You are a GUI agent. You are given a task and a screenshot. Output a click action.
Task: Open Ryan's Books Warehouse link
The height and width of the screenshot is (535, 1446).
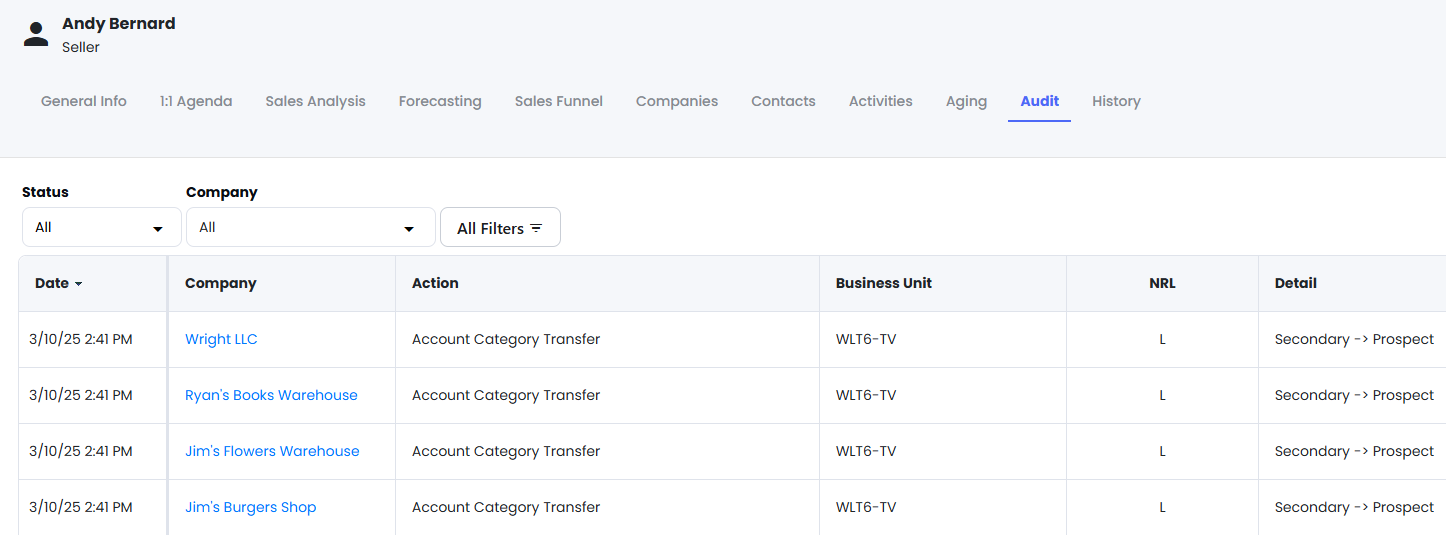pyautogui.click(x=271, y=395)
